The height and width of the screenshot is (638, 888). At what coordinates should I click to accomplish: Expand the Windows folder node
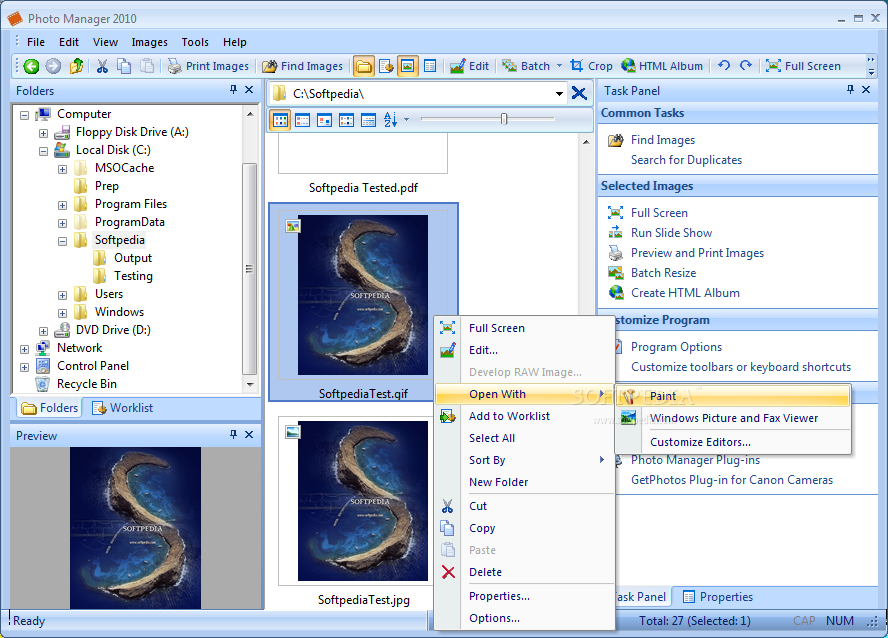click(62, 313)
